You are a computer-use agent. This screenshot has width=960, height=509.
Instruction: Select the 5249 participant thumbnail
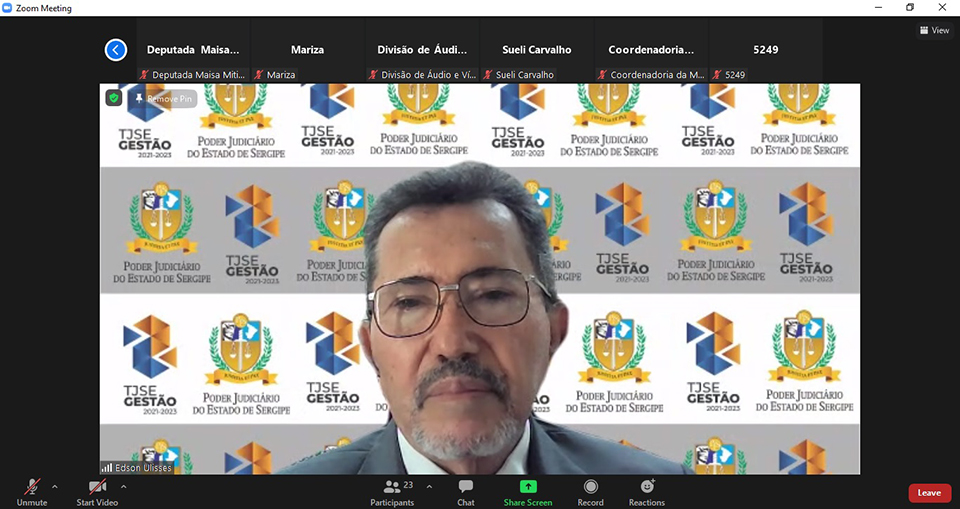(x=765, y=50)
